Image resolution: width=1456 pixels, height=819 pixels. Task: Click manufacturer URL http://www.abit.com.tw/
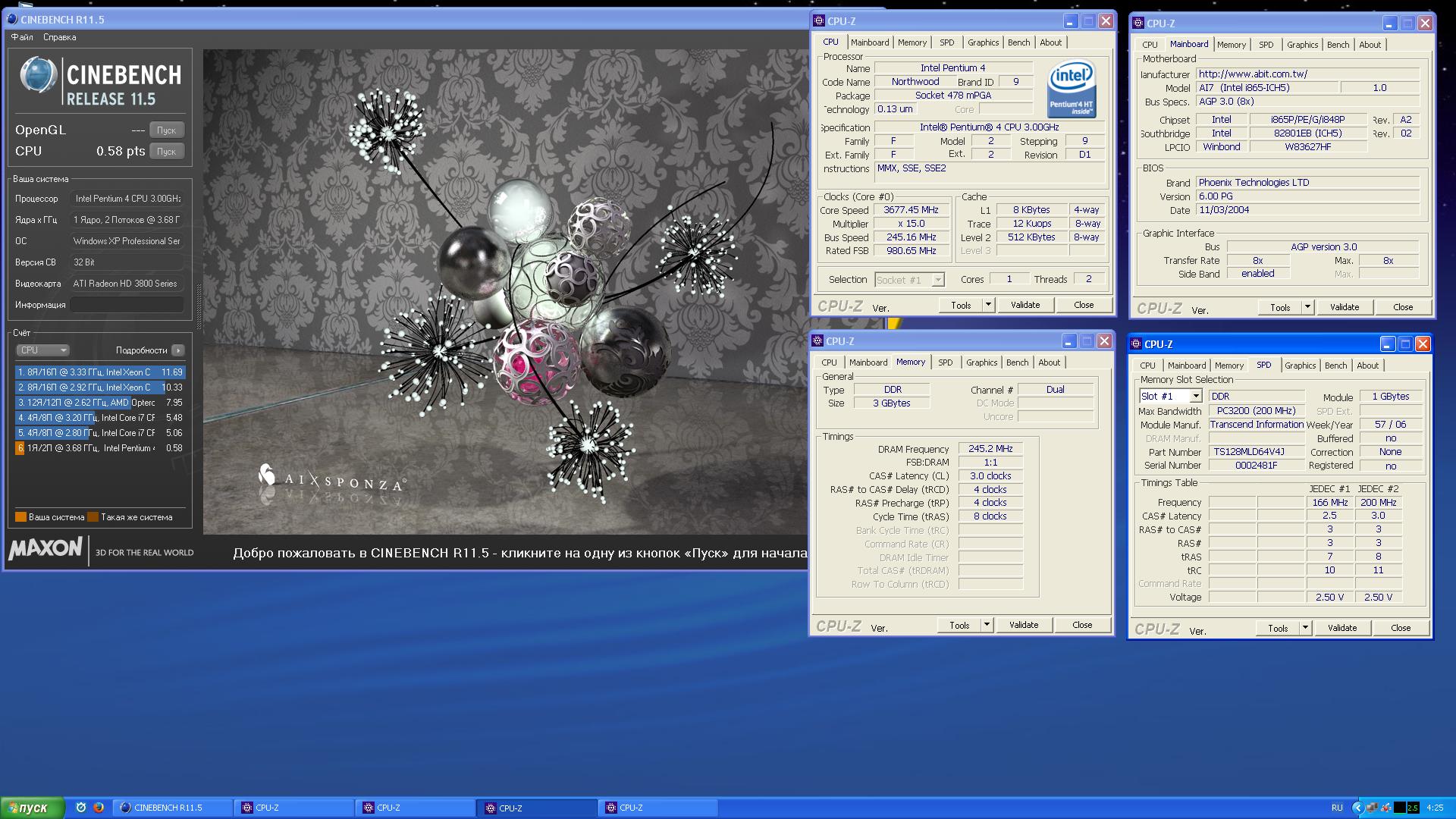tap(1307, 74)
